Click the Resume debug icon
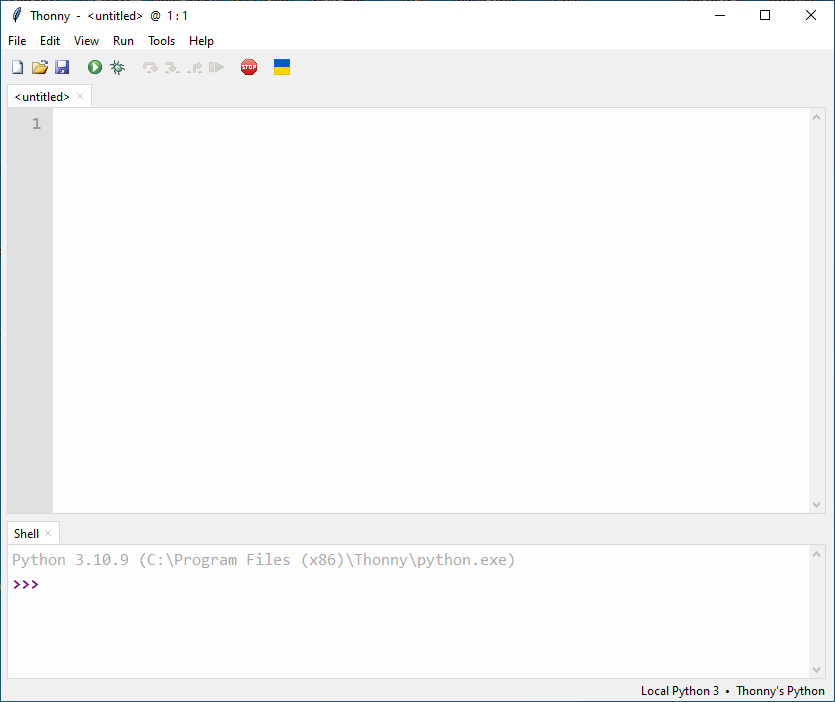This screenshot has height=702, width=835. point(216,67)
